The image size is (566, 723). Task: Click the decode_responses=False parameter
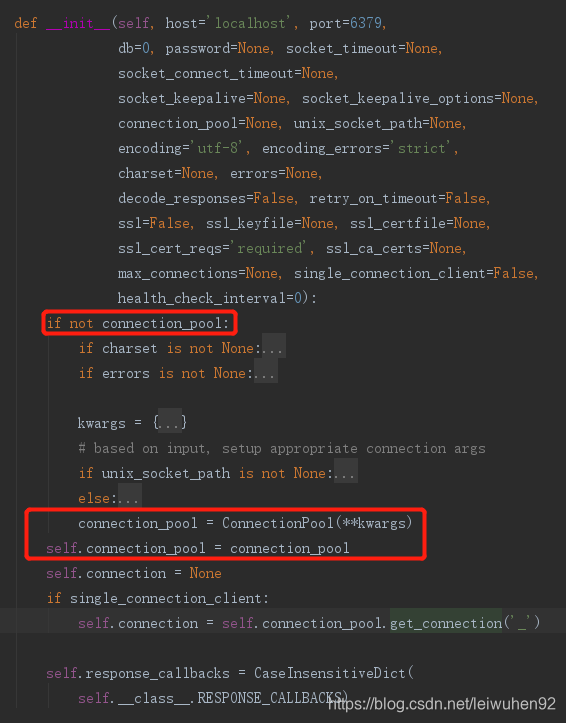click(206, 198)
